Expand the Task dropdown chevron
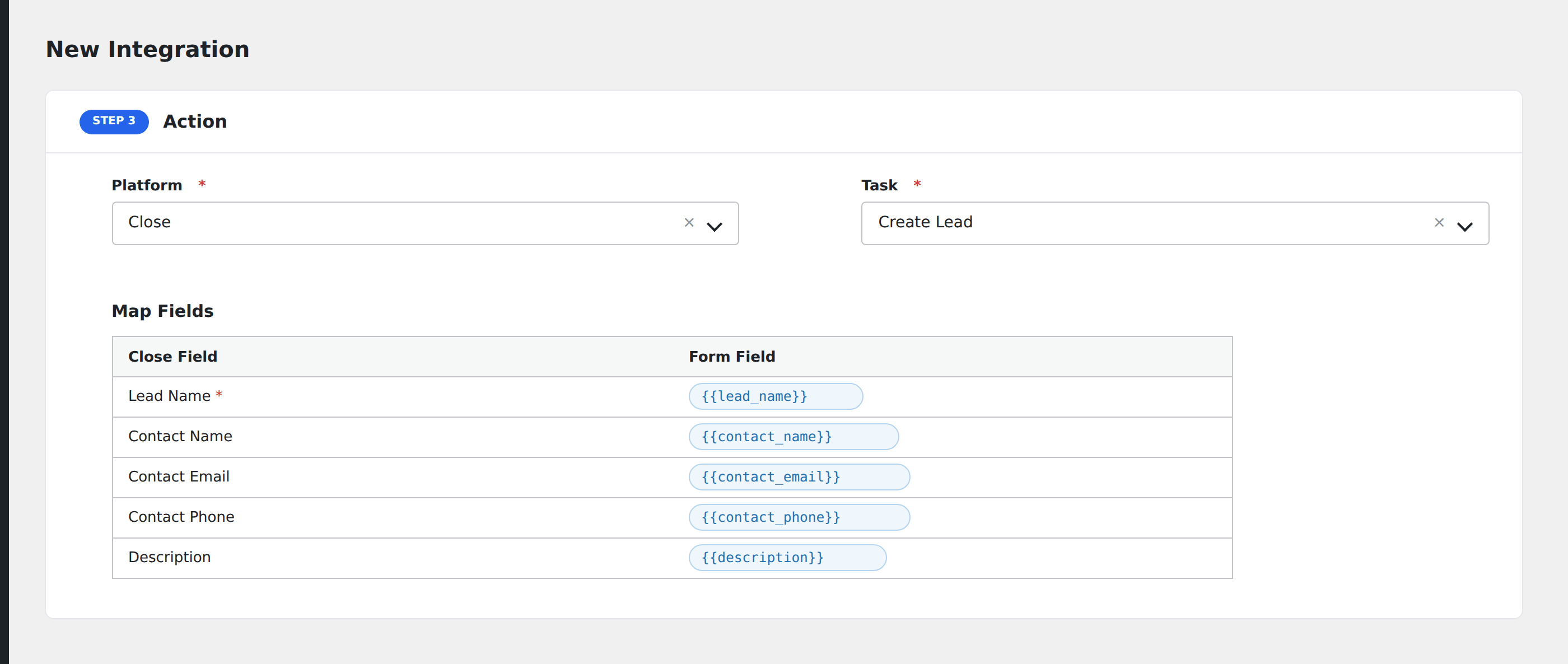Screen dimensions: 1568x664 pyautogui.click(x=1464, y=226)
